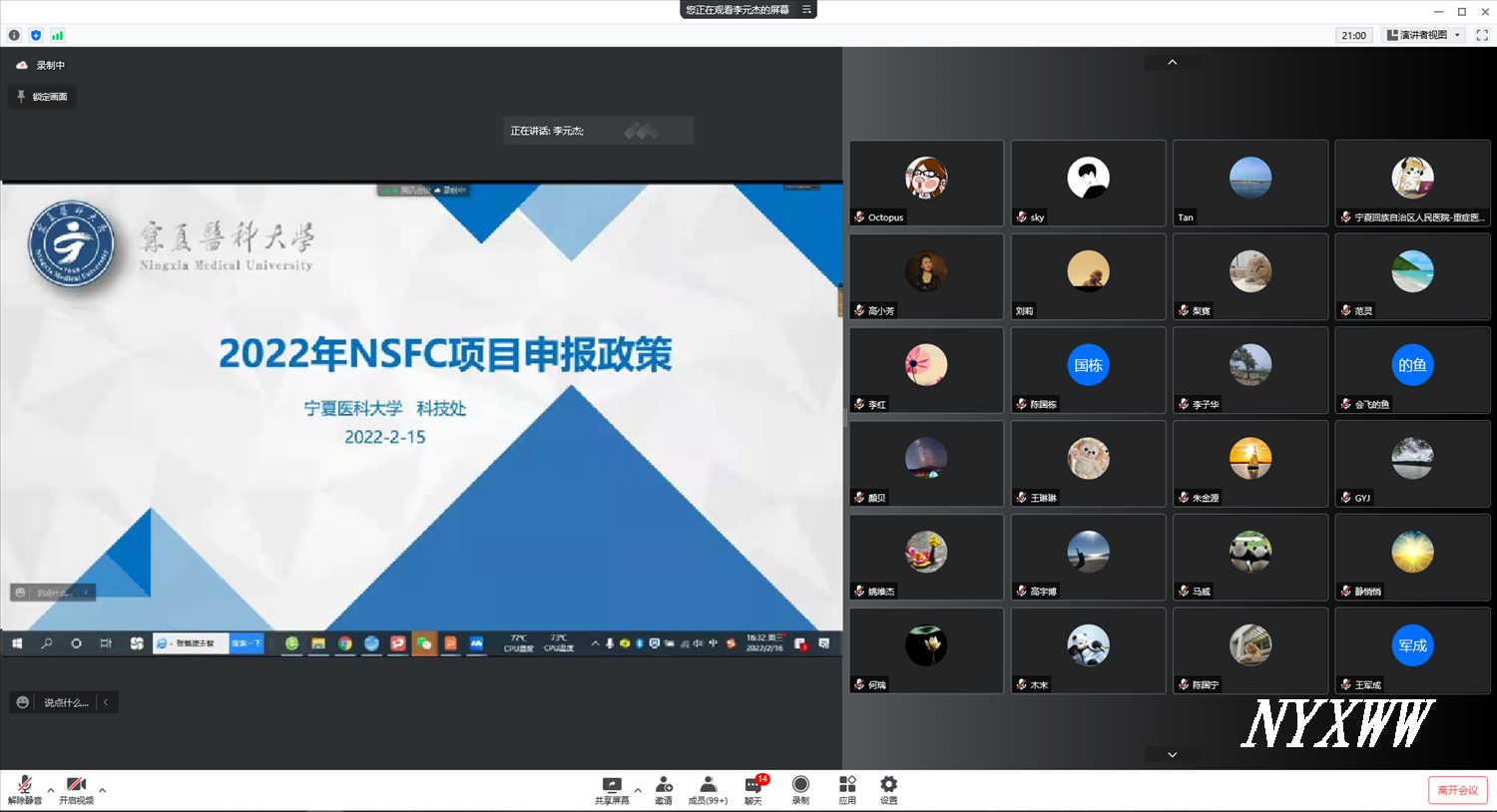The width and height of the screenshot is (1497, 812).
Task: Click the 录制 record icon
Action: click(800, 789)
